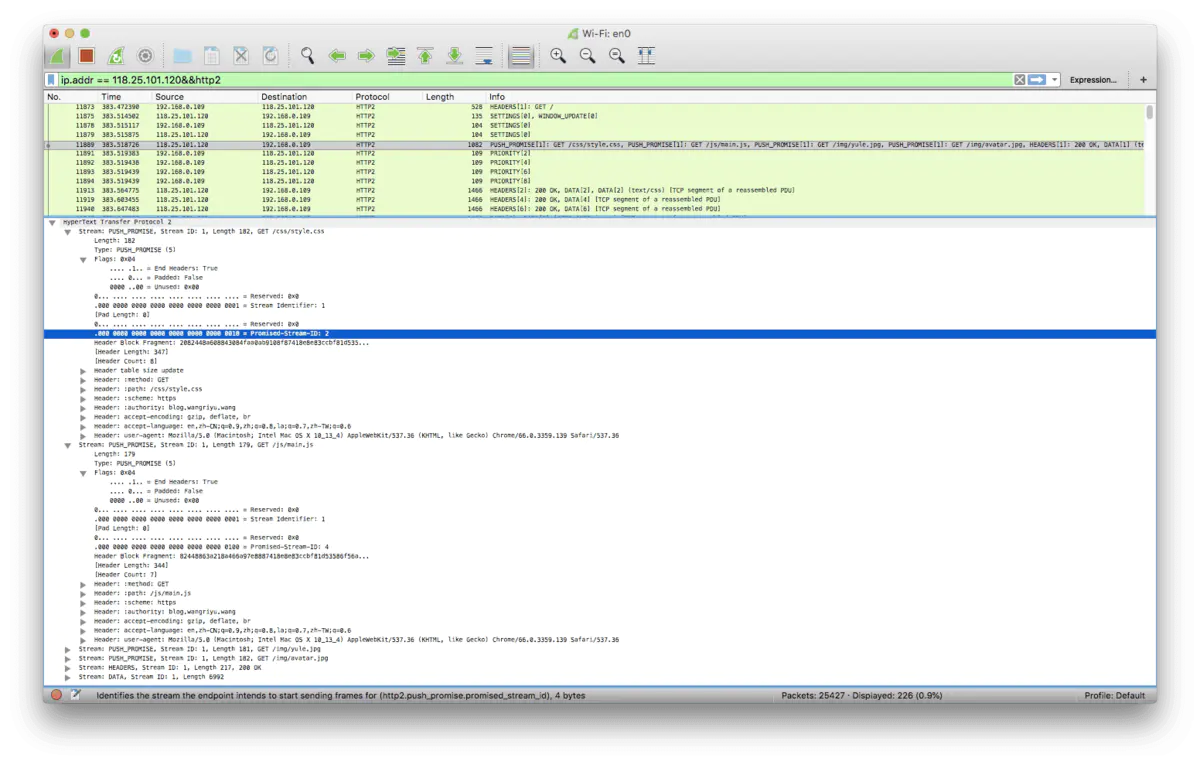
Task: Go to specified packet icon
Action: point(396,57)
